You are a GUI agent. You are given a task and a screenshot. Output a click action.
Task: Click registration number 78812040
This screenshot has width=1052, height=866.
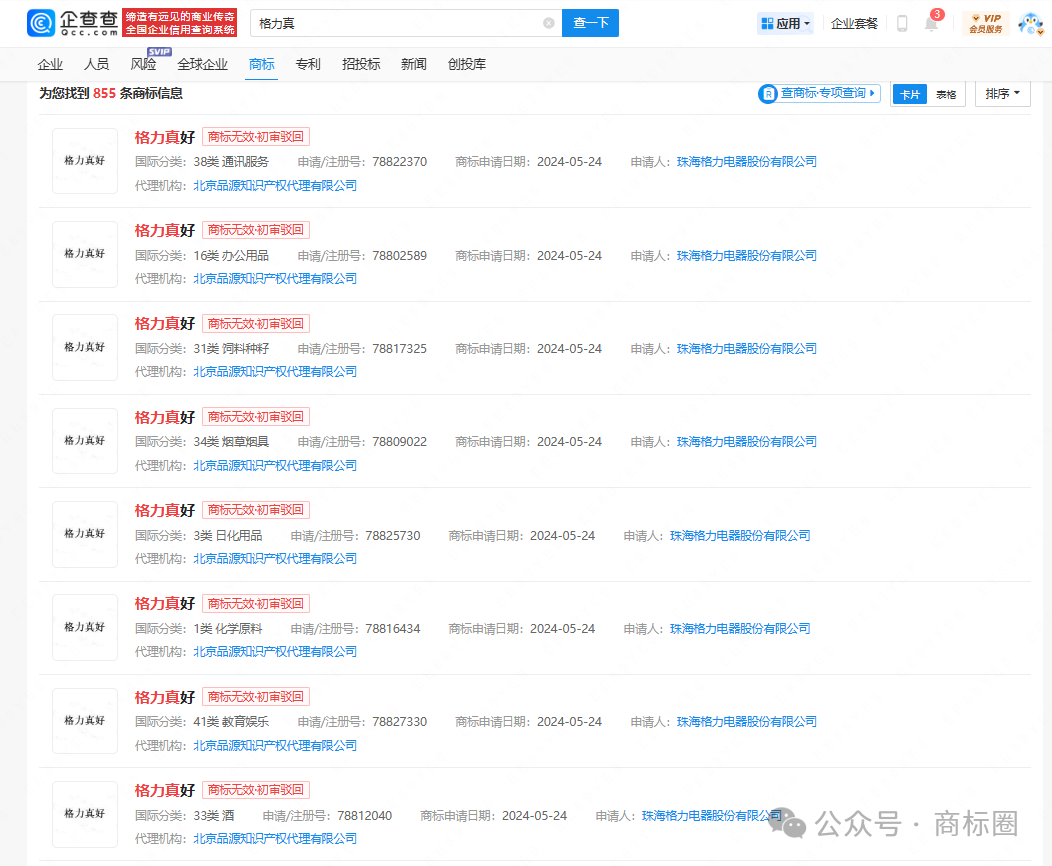[x=364, y=816]
